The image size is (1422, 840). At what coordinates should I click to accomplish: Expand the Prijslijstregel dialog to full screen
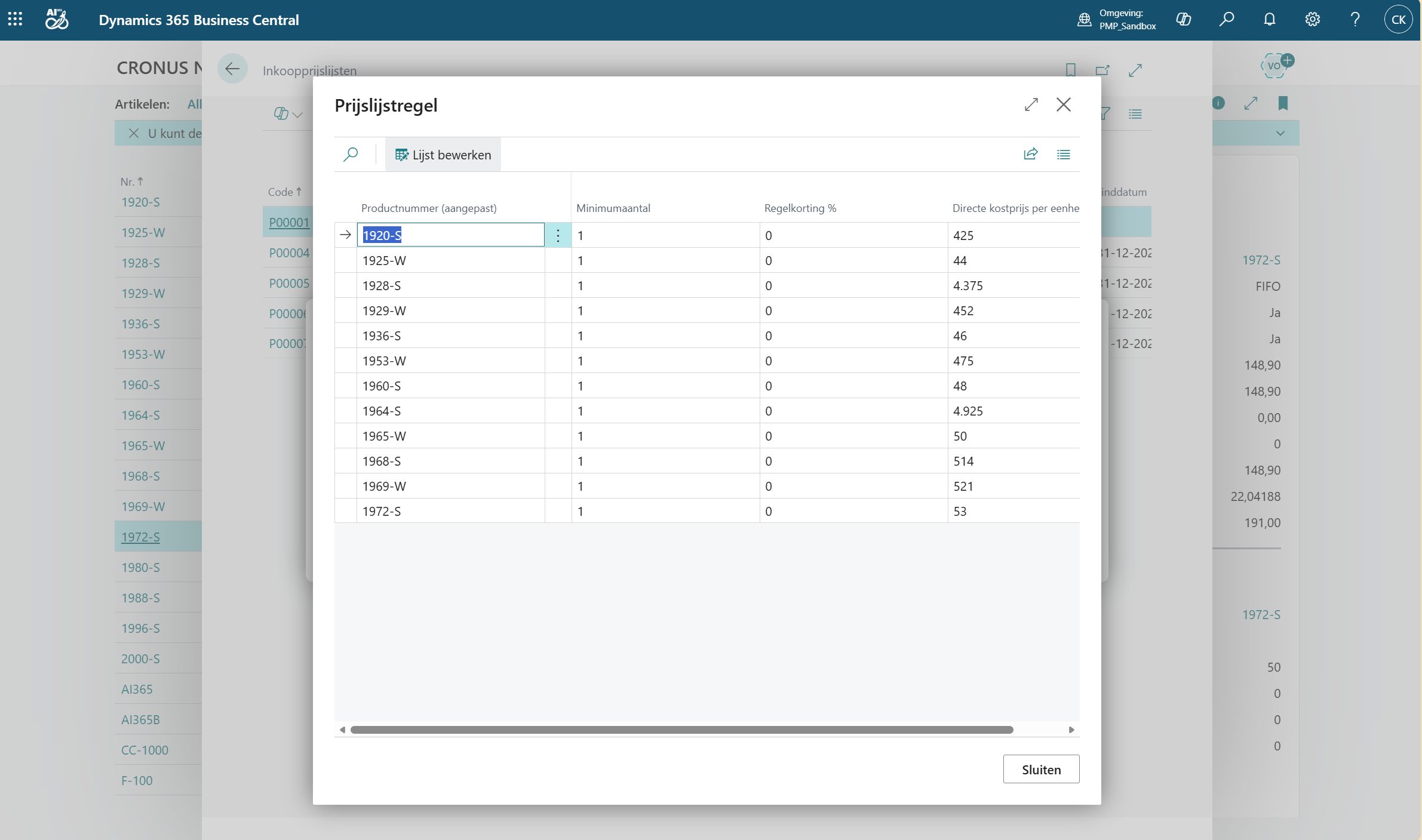(x=1031, y=105)
